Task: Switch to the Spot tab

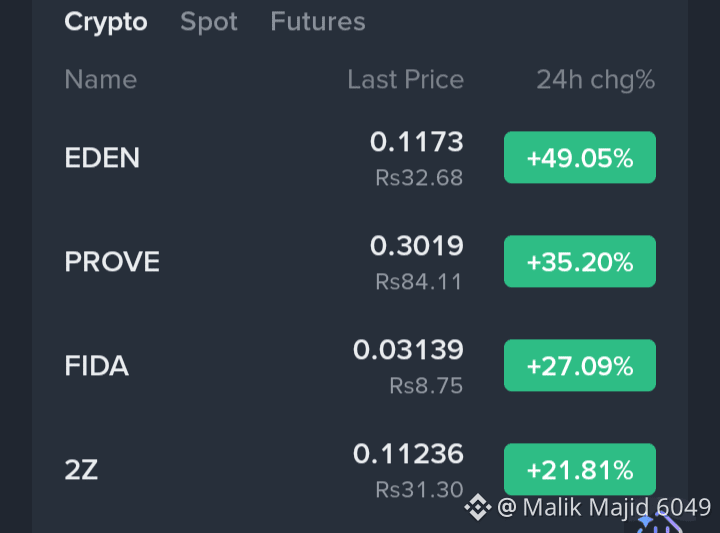Action: [209, 22]
